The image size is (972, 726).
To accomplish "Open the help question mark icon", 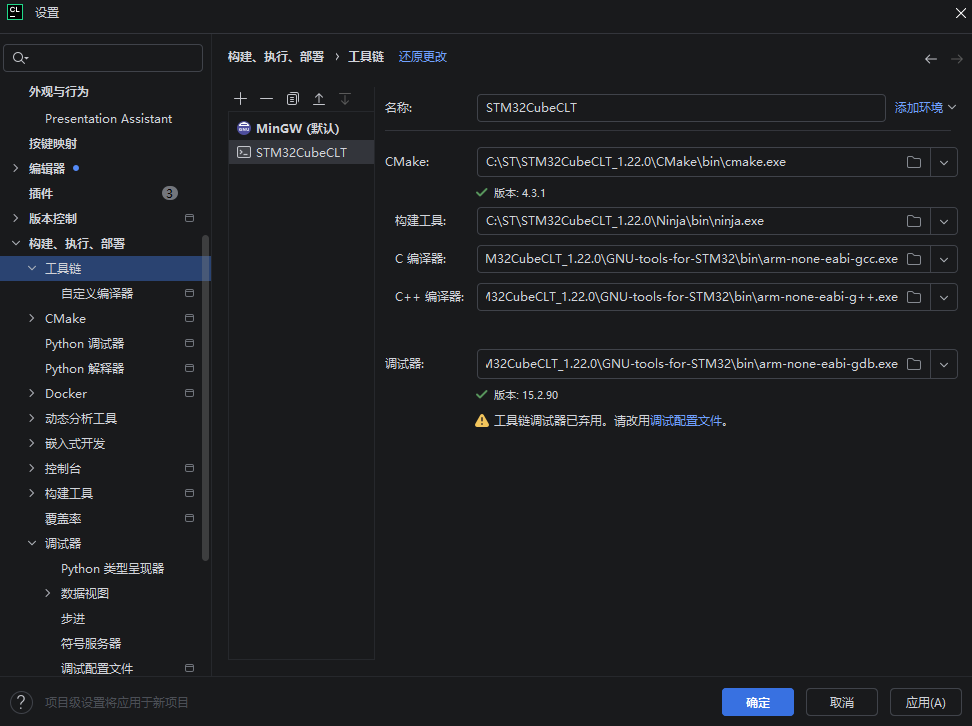I will [x=21, y=702].
